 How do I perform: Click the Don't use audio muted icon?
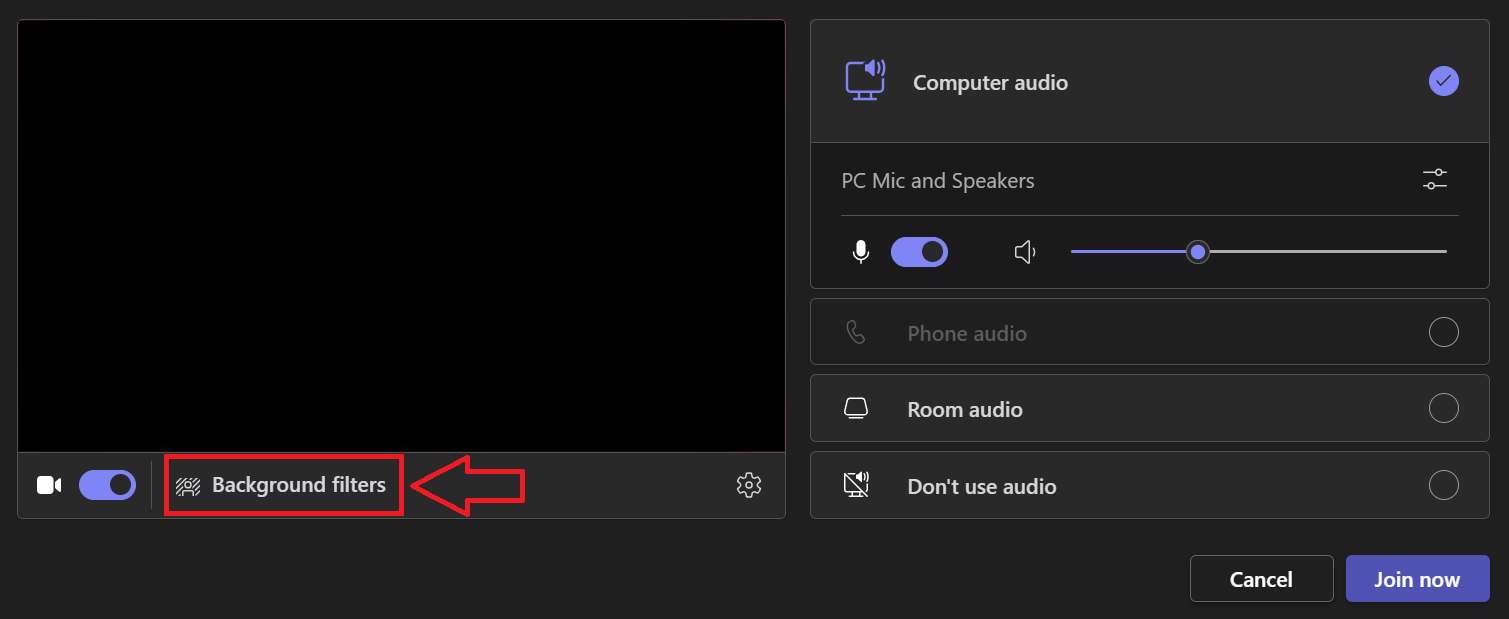[x=857, y=485]
